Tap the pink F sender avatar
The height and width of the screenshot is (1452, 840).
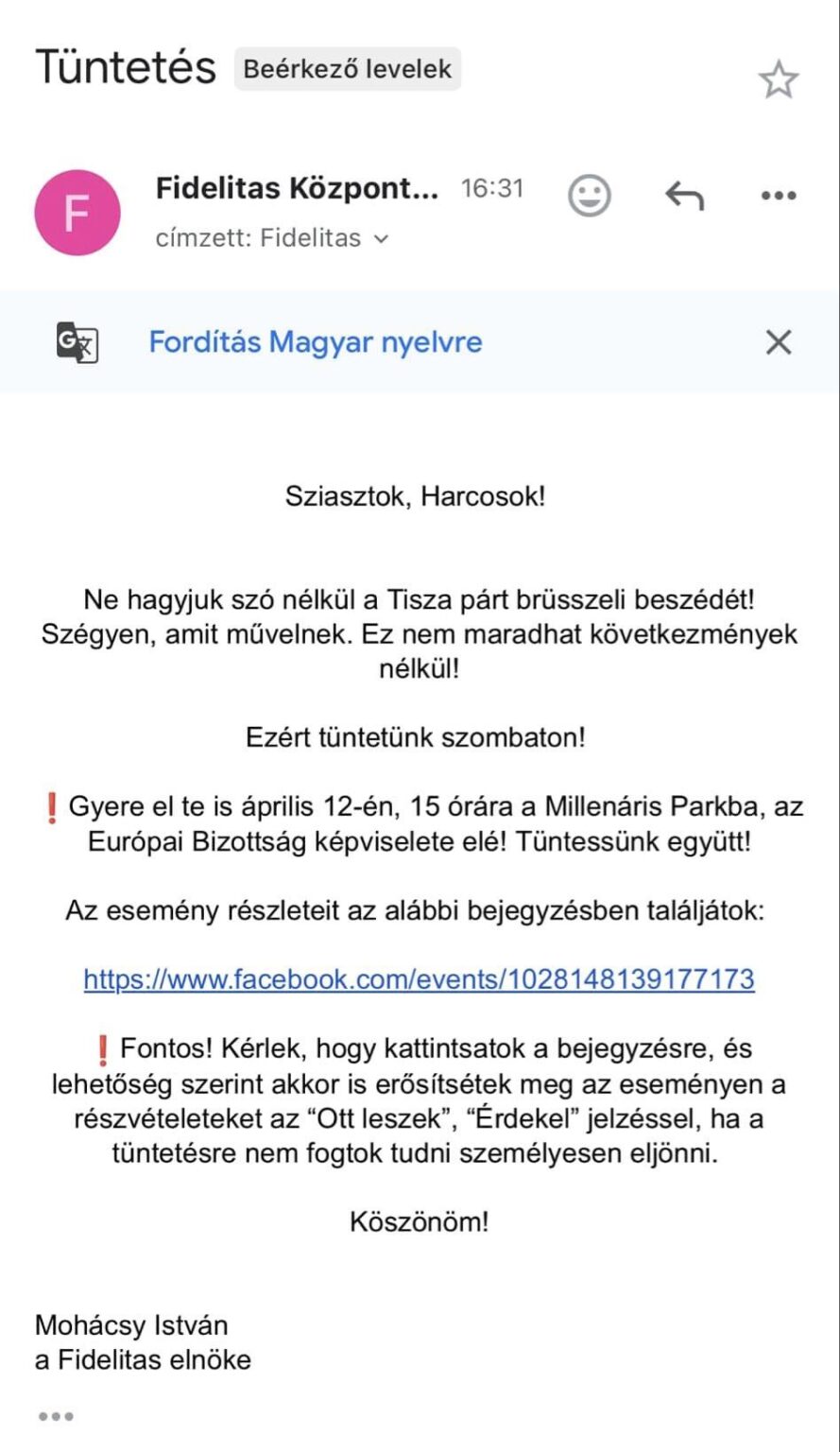pos(77,213)
